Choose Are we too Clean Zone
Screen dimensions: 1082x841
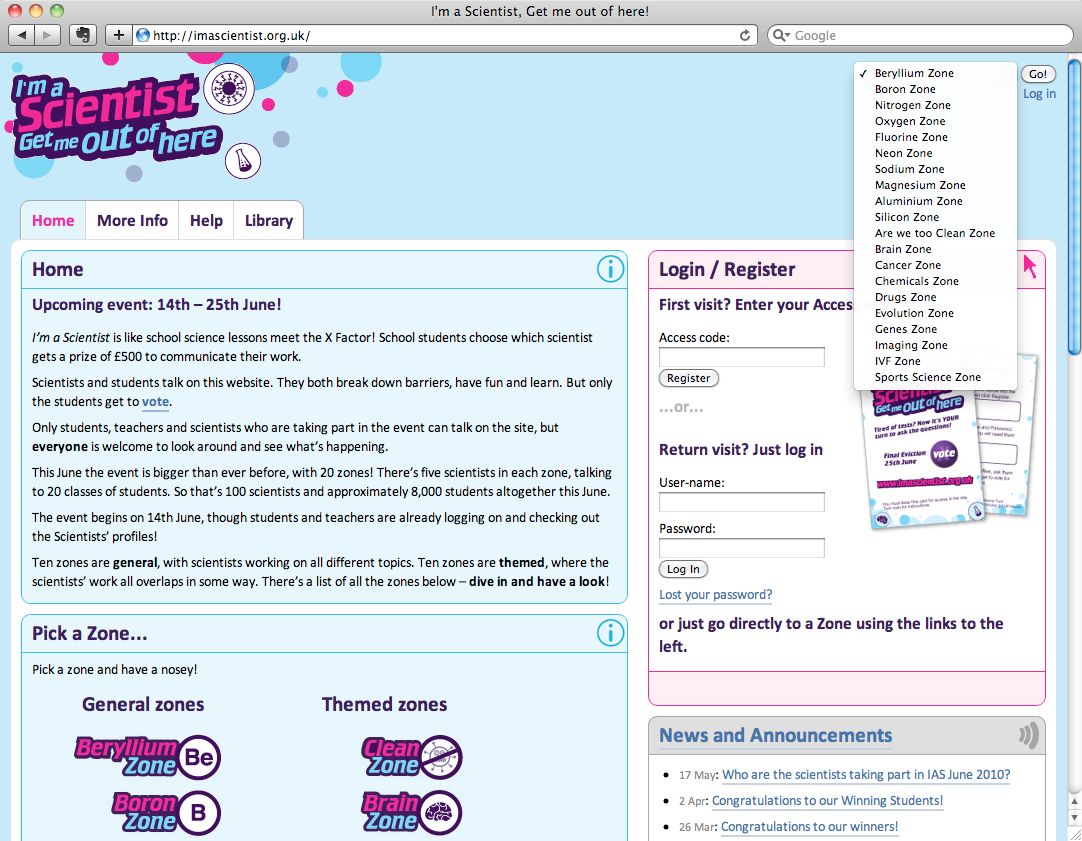pos(935,233)
